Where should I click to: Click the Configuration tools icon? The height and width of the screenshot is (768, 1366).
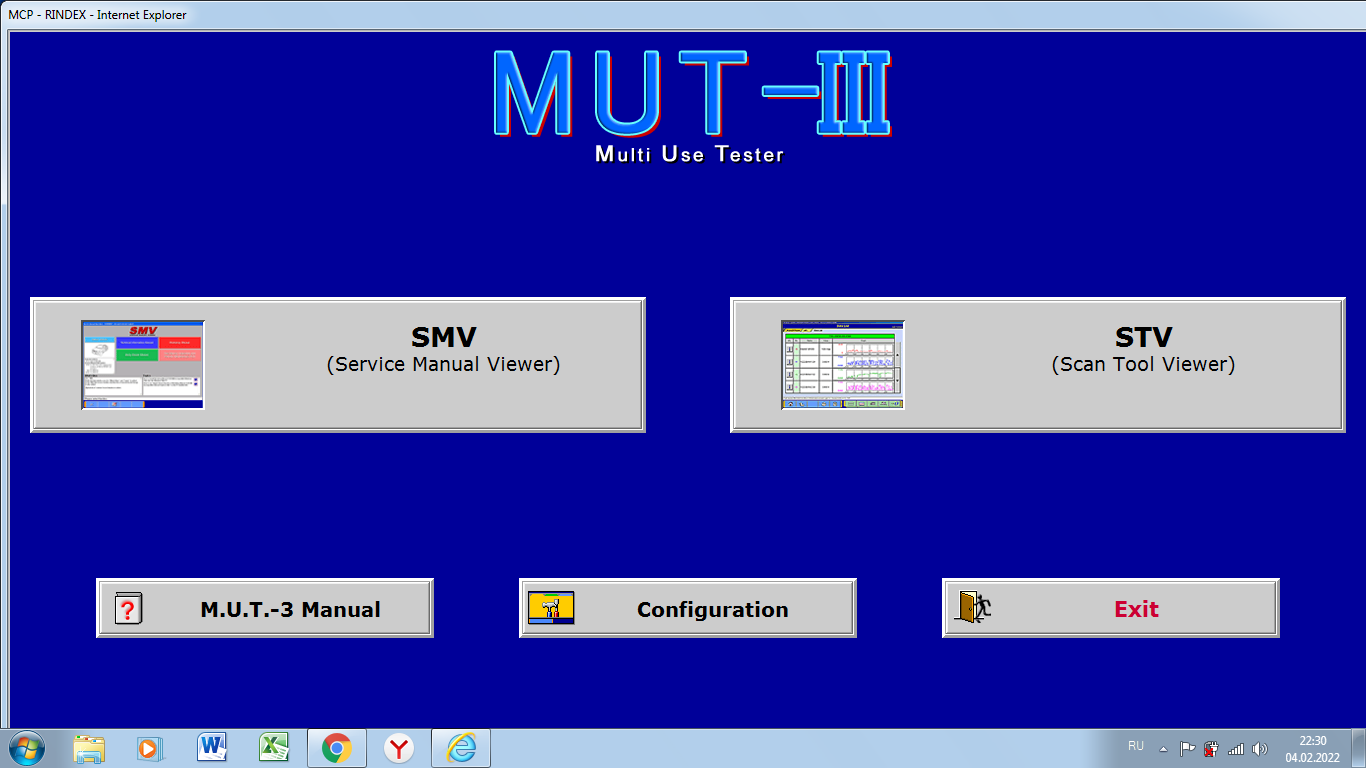click(551, 608)
